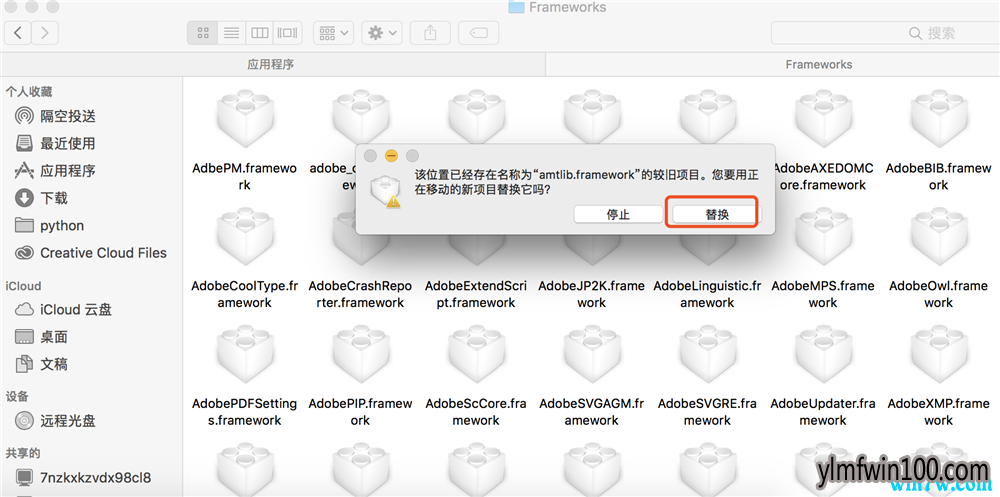1000x497 pixels.
Task: Select the AdobePIP.framework icon
Action: [360, 355]
